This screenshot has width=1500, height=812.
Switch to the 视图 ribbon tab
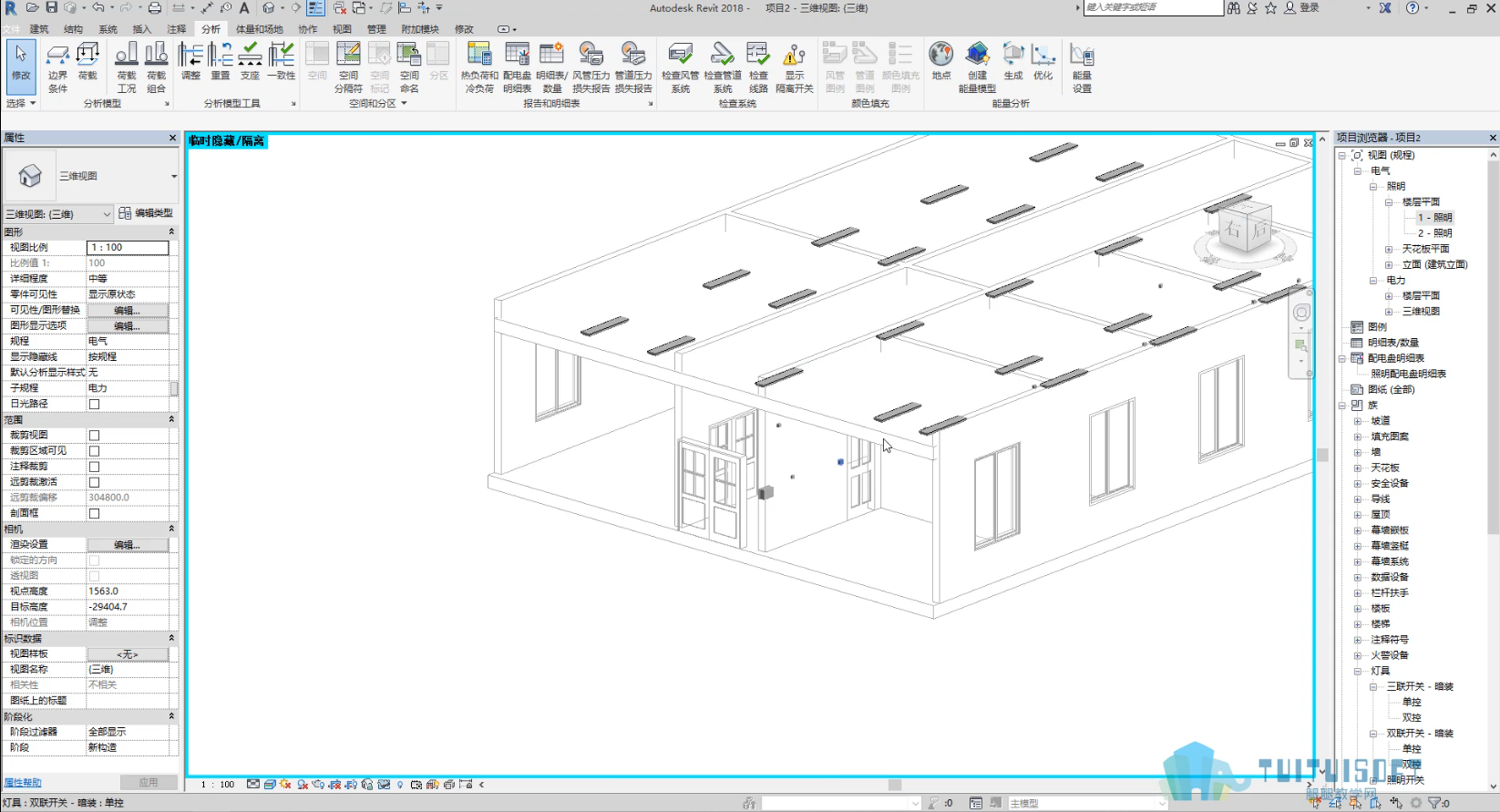coord(342,29)
